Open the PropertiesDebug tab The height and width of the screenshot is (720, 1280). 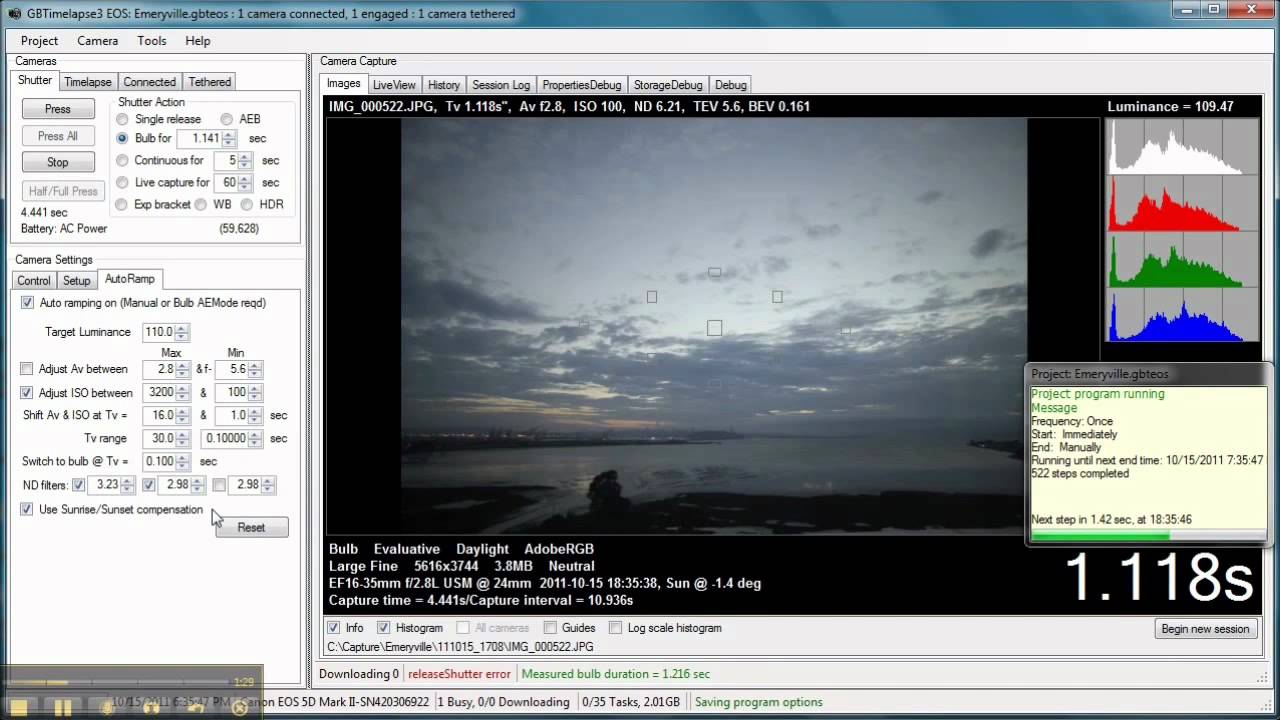582,85
